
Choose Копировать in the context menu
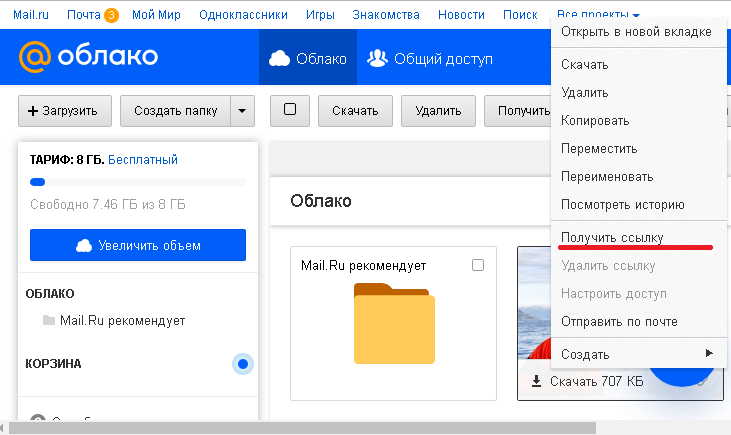point(639,120)
